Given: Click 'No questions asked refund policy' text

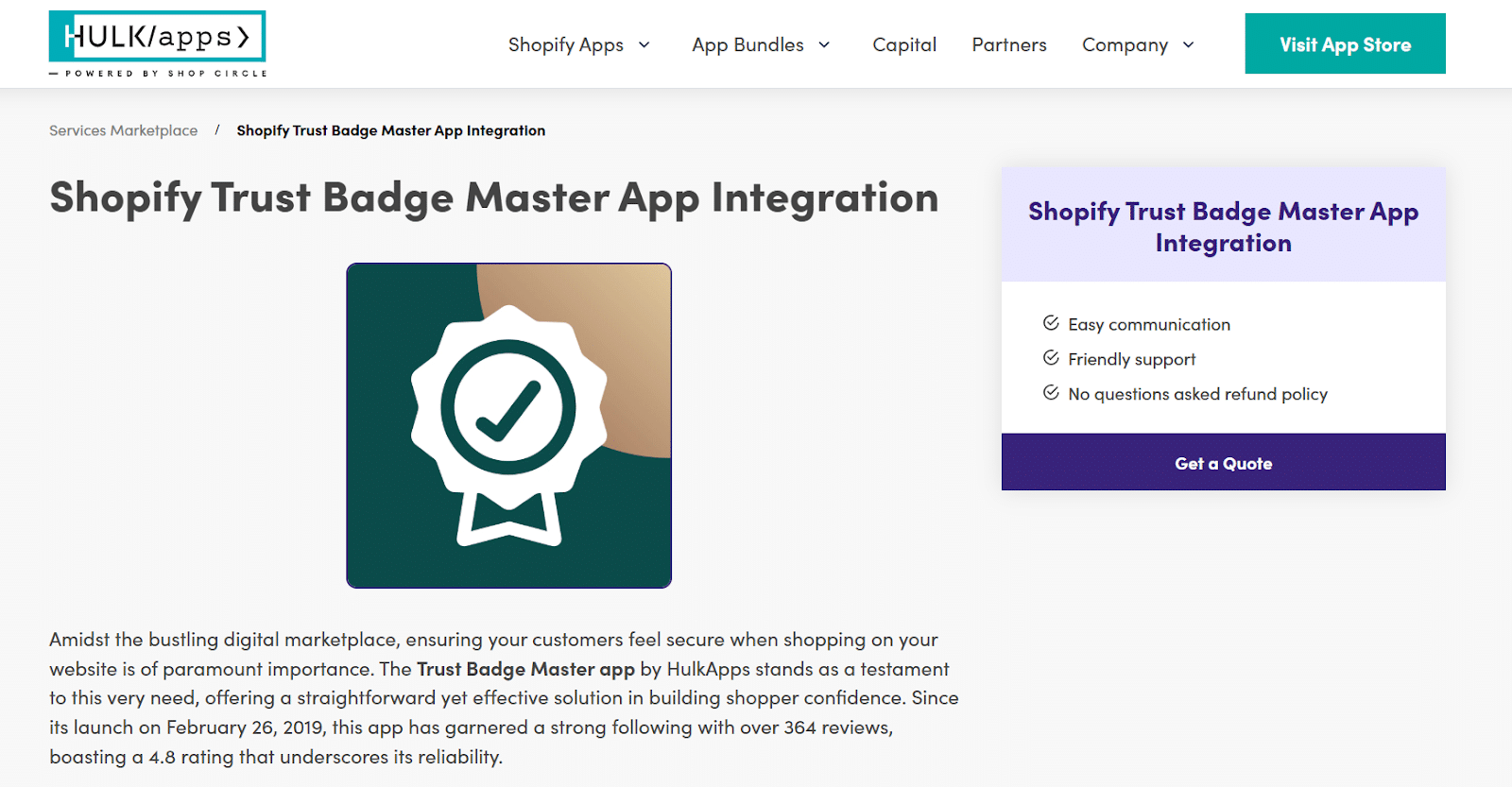Looking at the screenshot, I should (1197, 394).
